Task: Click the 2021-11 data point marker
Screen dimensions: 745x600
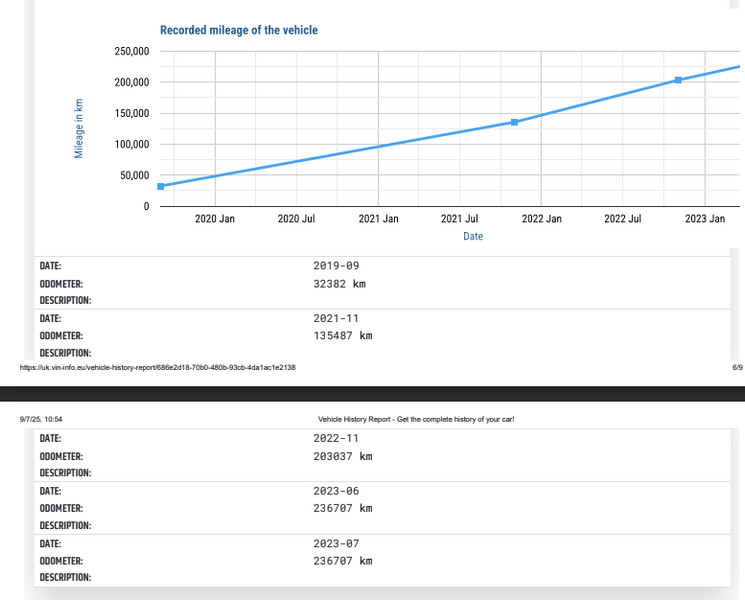Action: [514, 122]
